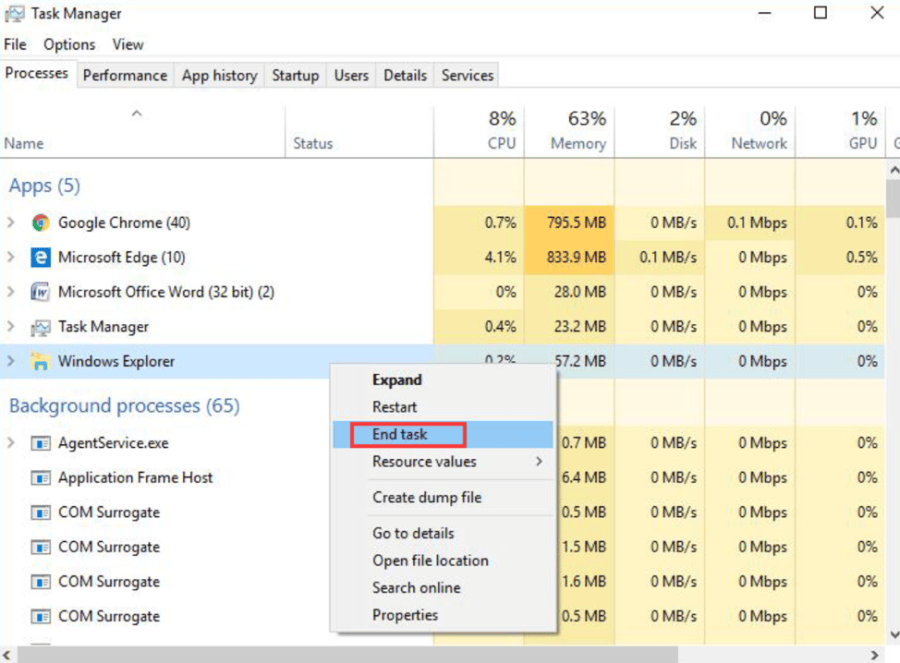Click the vertical scrollbar up arrow
Screen dimensions: 900x663
tap(894, 170)
